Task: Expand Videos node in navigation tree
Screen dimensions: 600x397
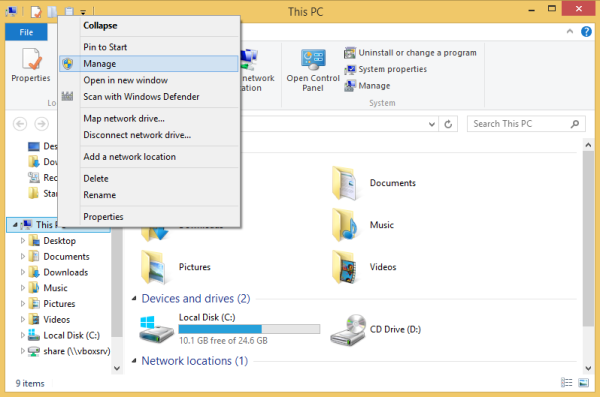Action: point(23,319)
